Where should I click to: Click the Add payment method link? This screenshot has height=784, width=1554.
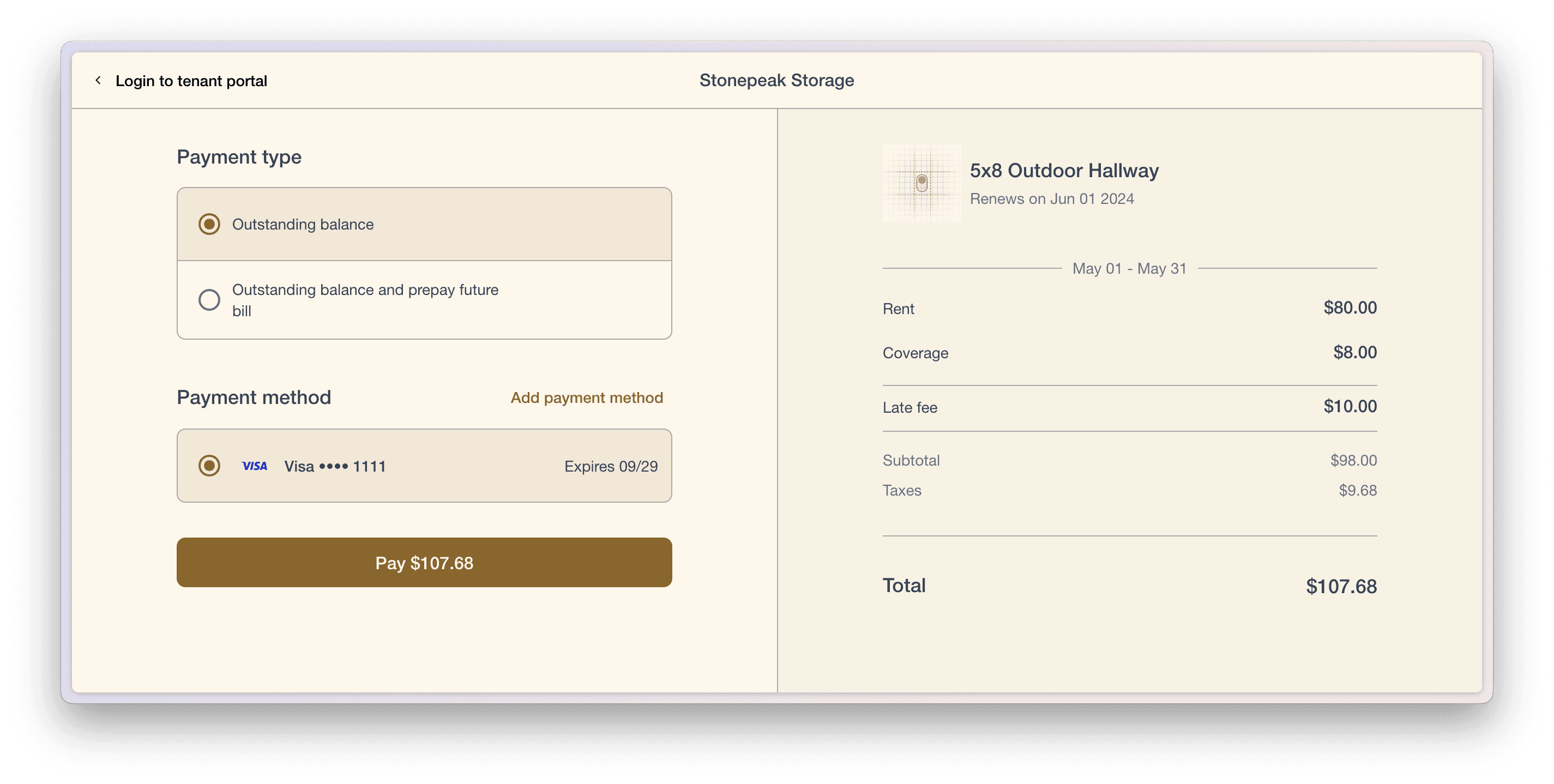coord(586,397)
